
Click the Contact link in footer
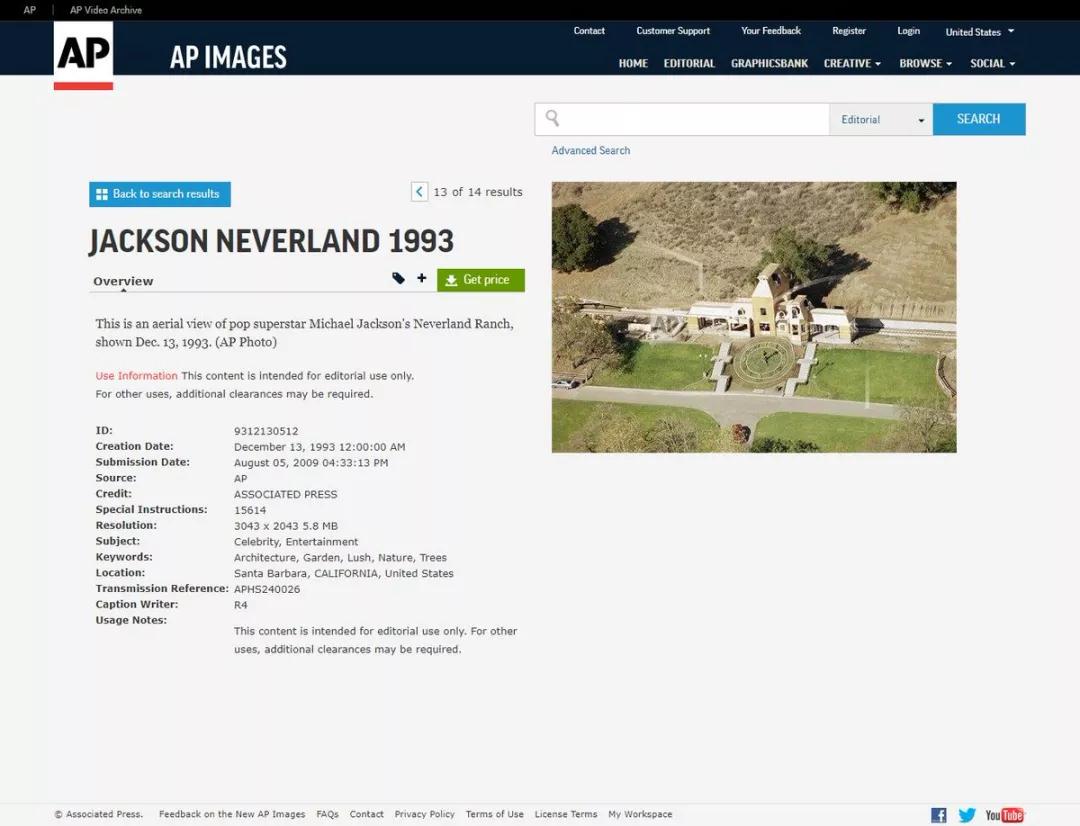click(366, 814)
